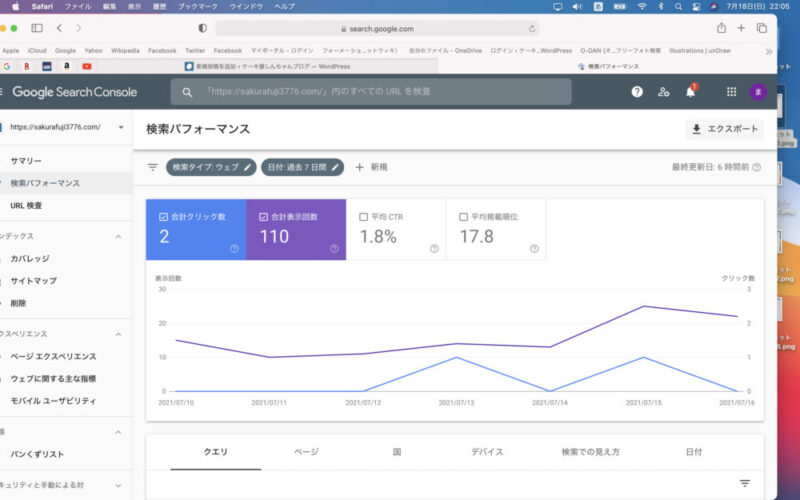The height and width of the screenshot is (500, 800).
Task: Open the purple account avatar
Action: point(758,92)
